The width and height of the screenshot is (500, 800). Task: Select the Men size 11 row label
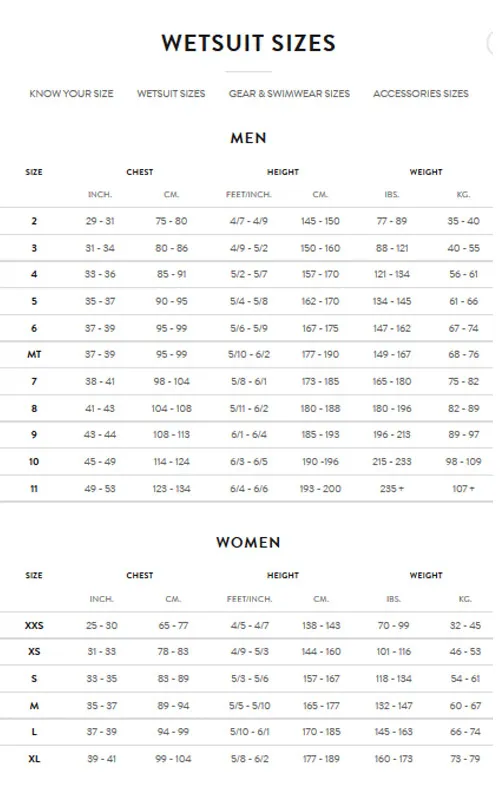pos(34,489)
